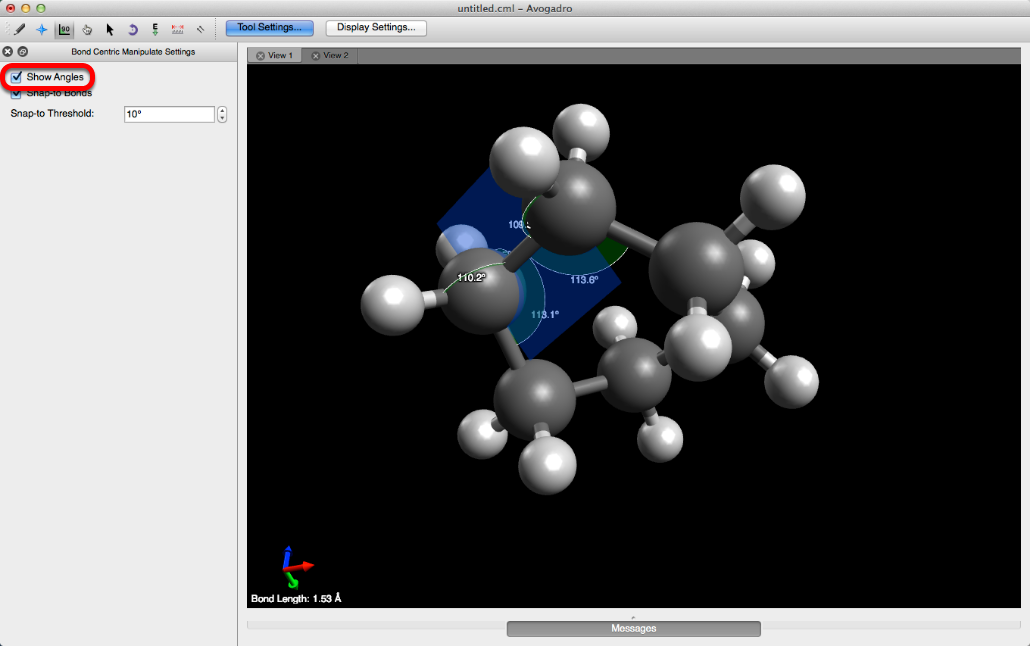Select the Draw pencil tool
Screen dimensions: 1030x646
(19, 29)
